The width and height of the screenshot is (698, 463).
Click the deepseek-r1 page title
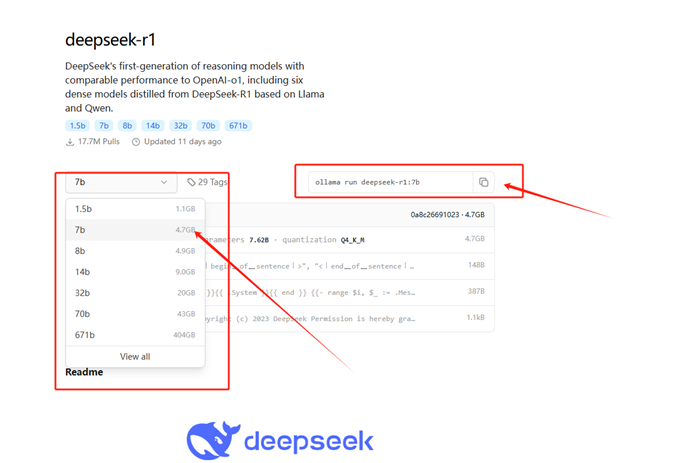110,40
